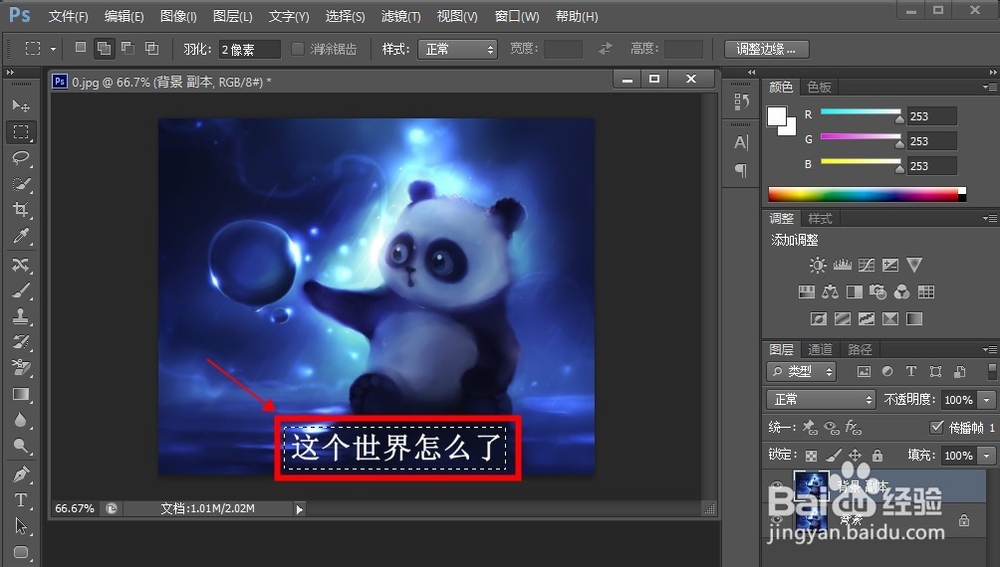The height and width of the screenshot is (567, 1000).
Task: Choose New selection mode
Action: tap(80, 48)
